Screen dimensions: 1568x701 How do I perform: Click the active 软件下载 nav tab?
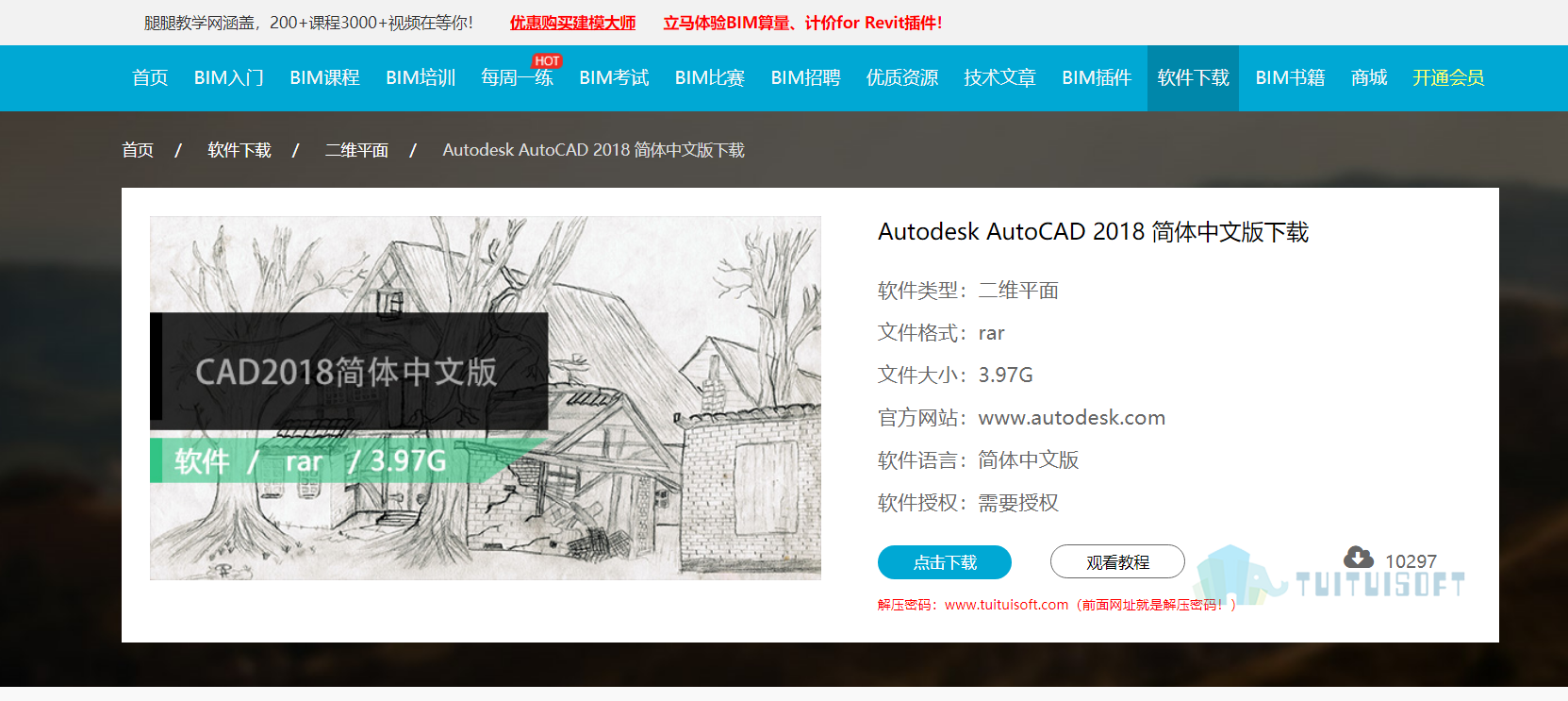pyautogui.click(x=1193, y=77)
